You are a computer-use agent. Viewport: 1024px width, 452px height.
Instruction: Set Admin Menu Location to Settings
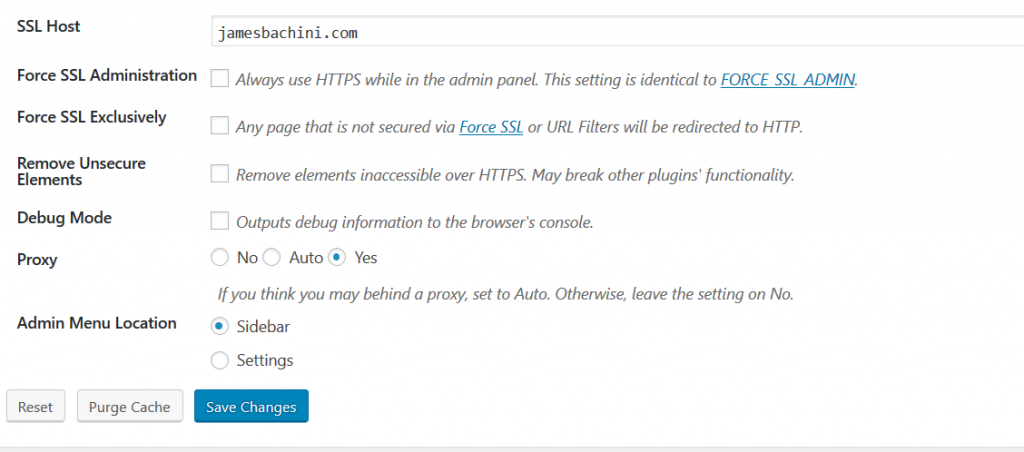(x=220, y=360)
